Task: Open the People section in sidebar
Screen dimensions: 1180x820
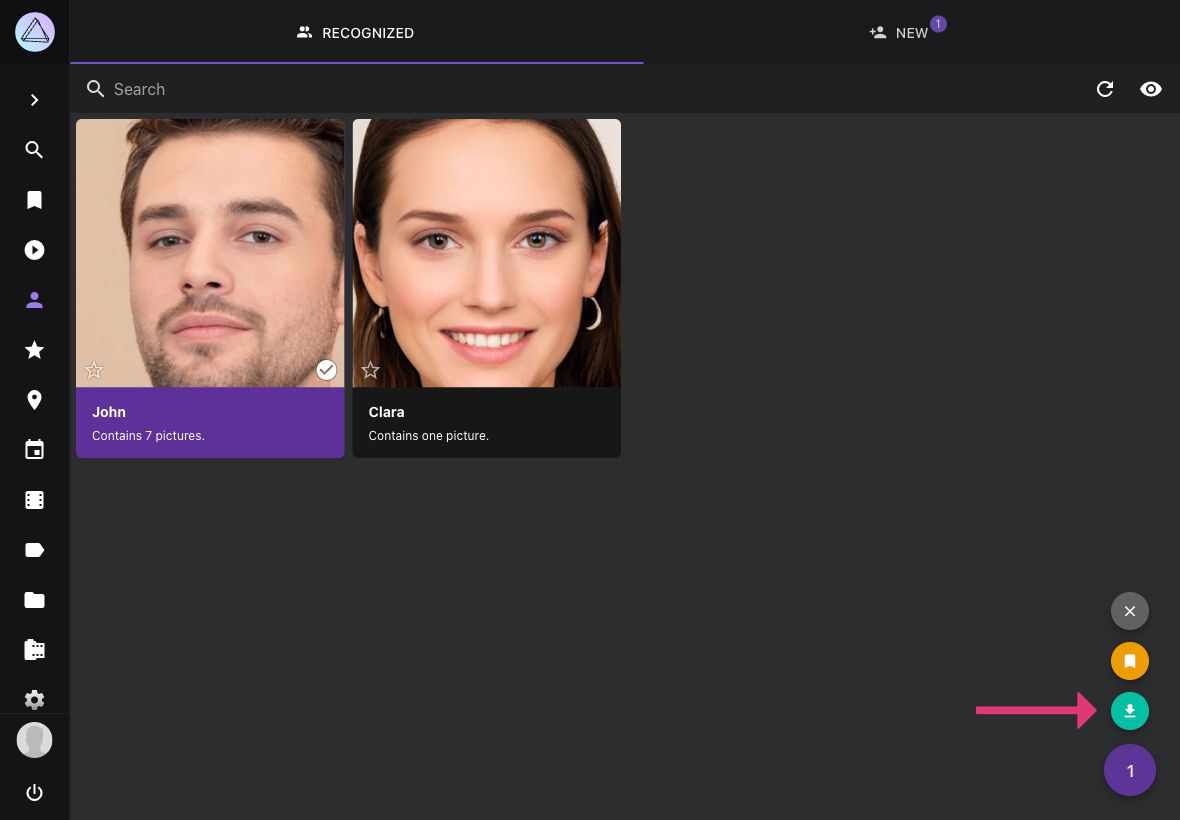Action: [x=35, y=300]
